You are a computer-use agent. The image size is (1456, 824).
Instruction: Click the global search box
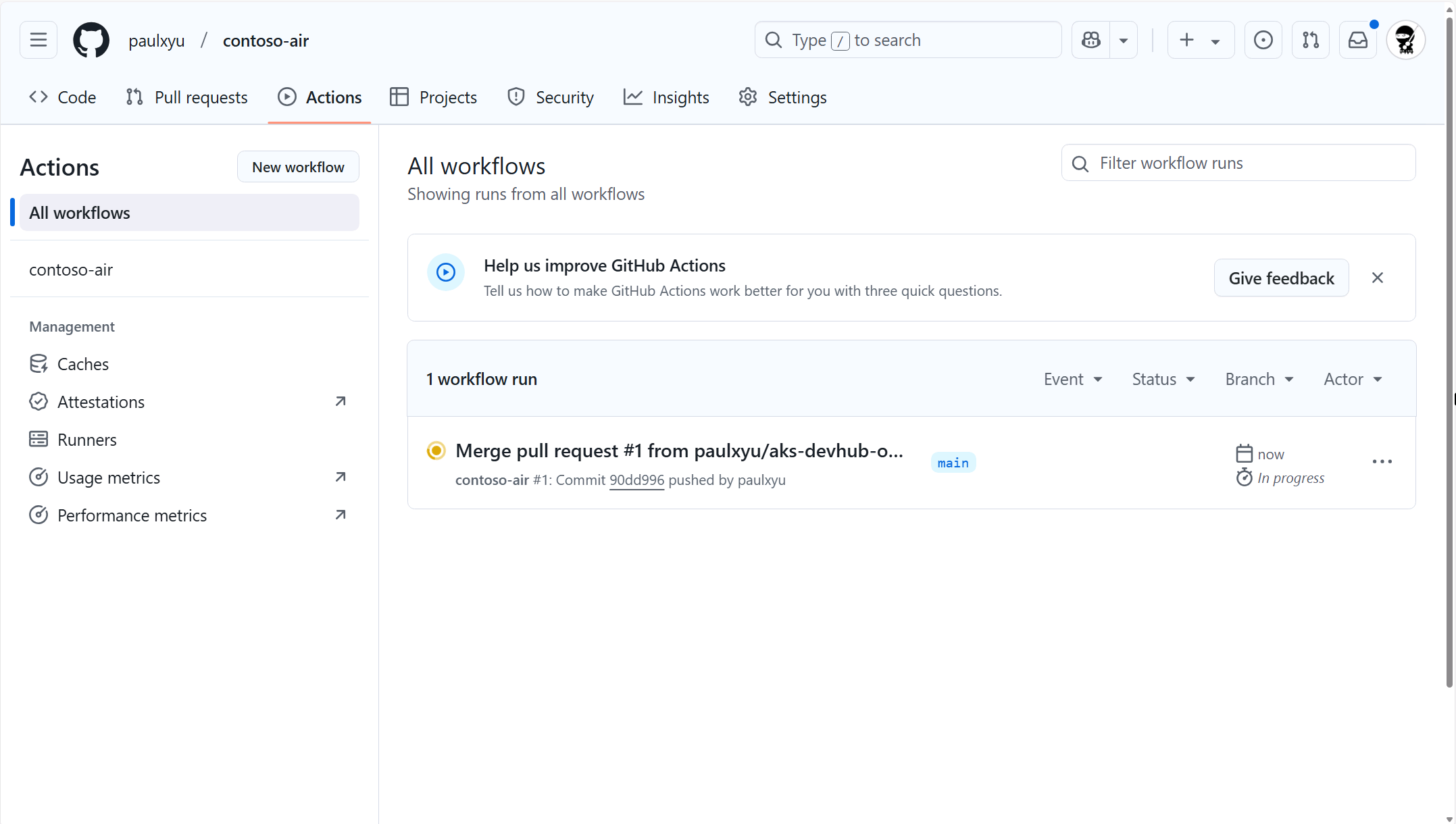coord(907,40)
